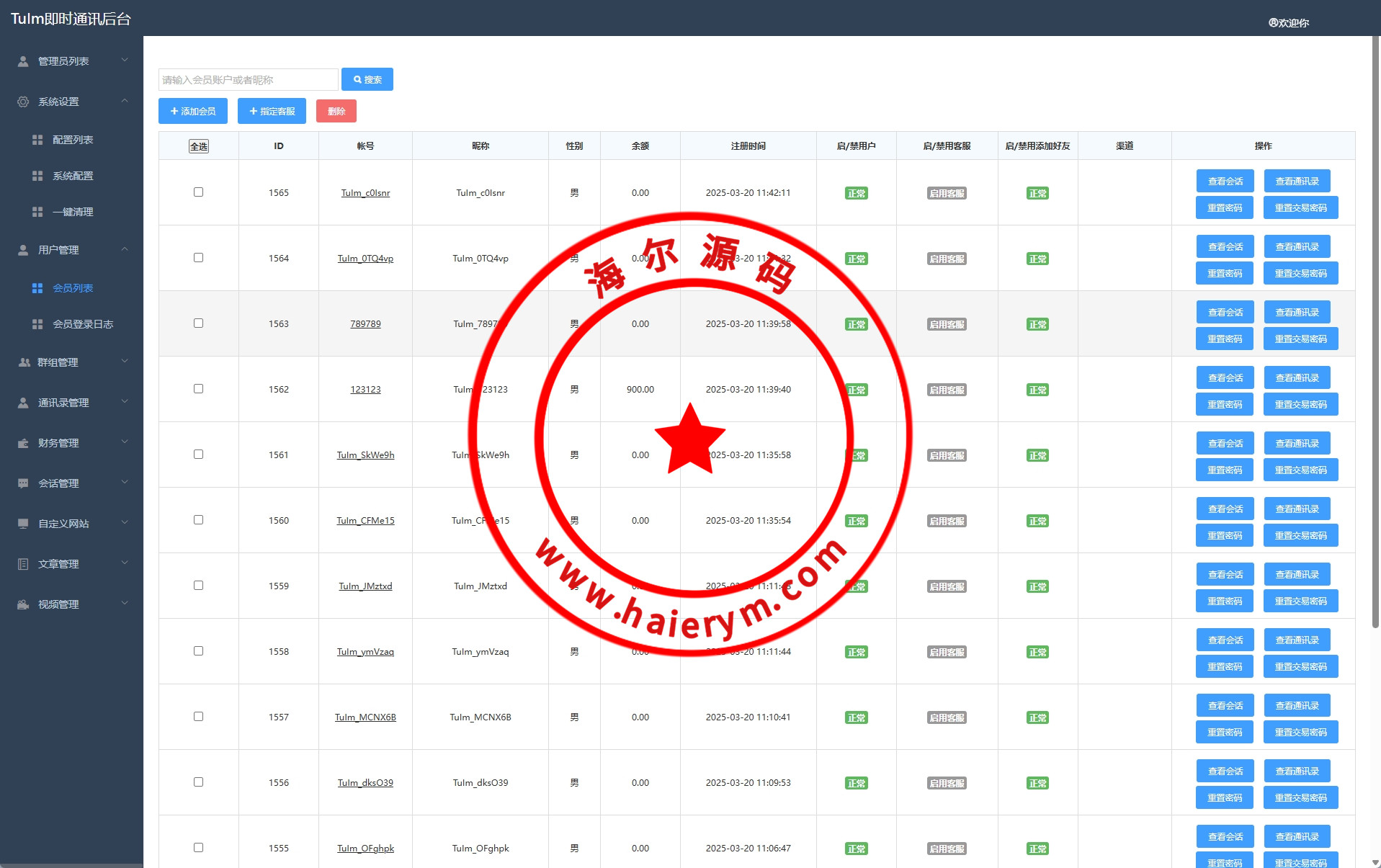Image resolution: width=1381 pixels, height=868 pixels.
Task: Click the finance management wallet icon
Action: [23, 443]
